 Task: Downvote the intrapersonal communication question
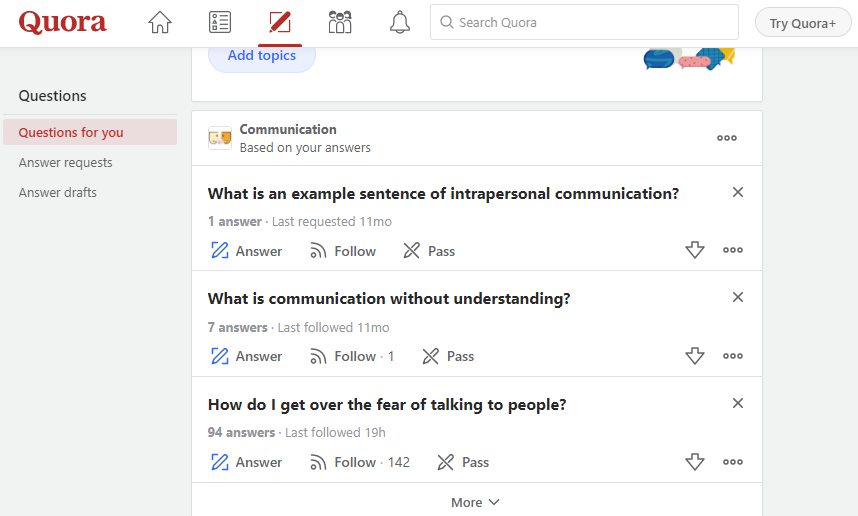(695, 250)
